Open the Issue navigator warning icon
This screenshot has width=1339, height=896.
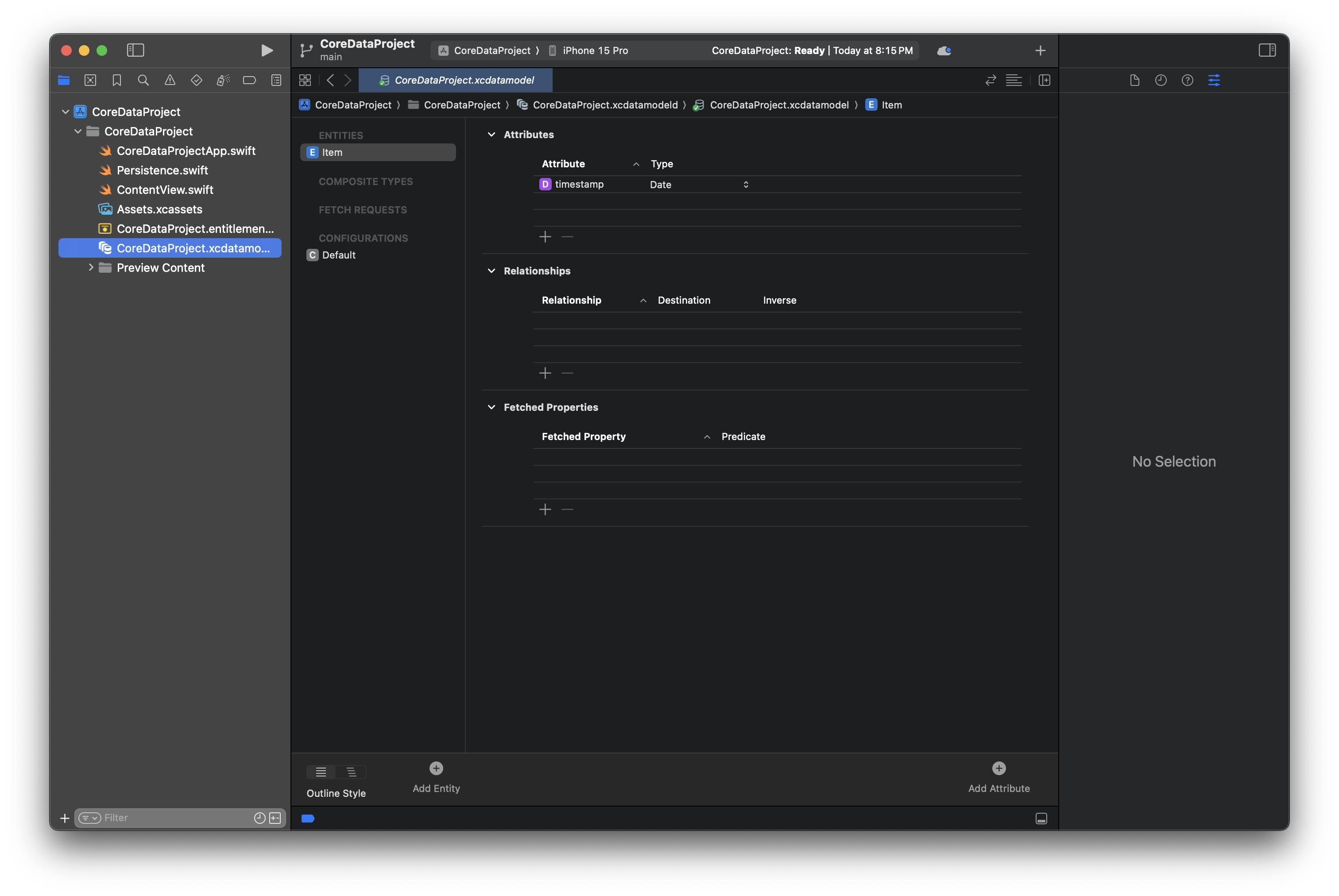tap(170, 81)
